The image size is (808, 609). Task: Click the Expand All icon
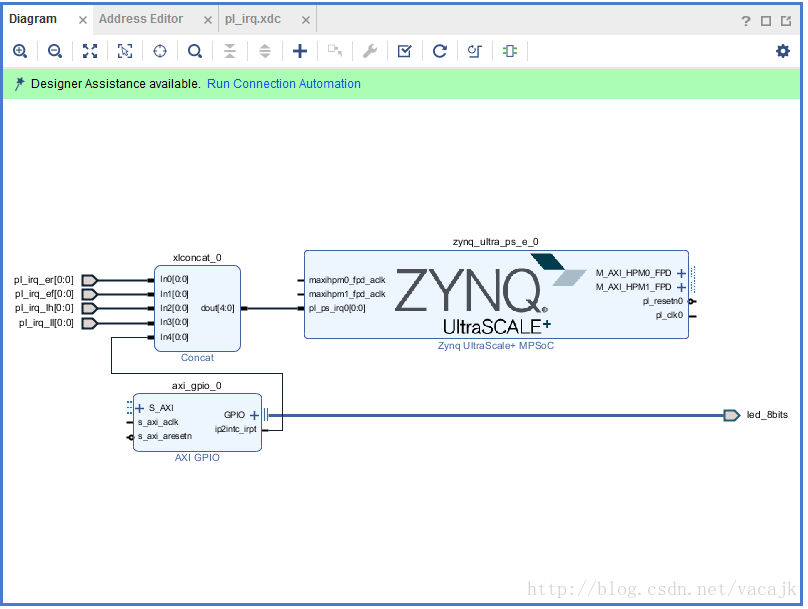265,51
